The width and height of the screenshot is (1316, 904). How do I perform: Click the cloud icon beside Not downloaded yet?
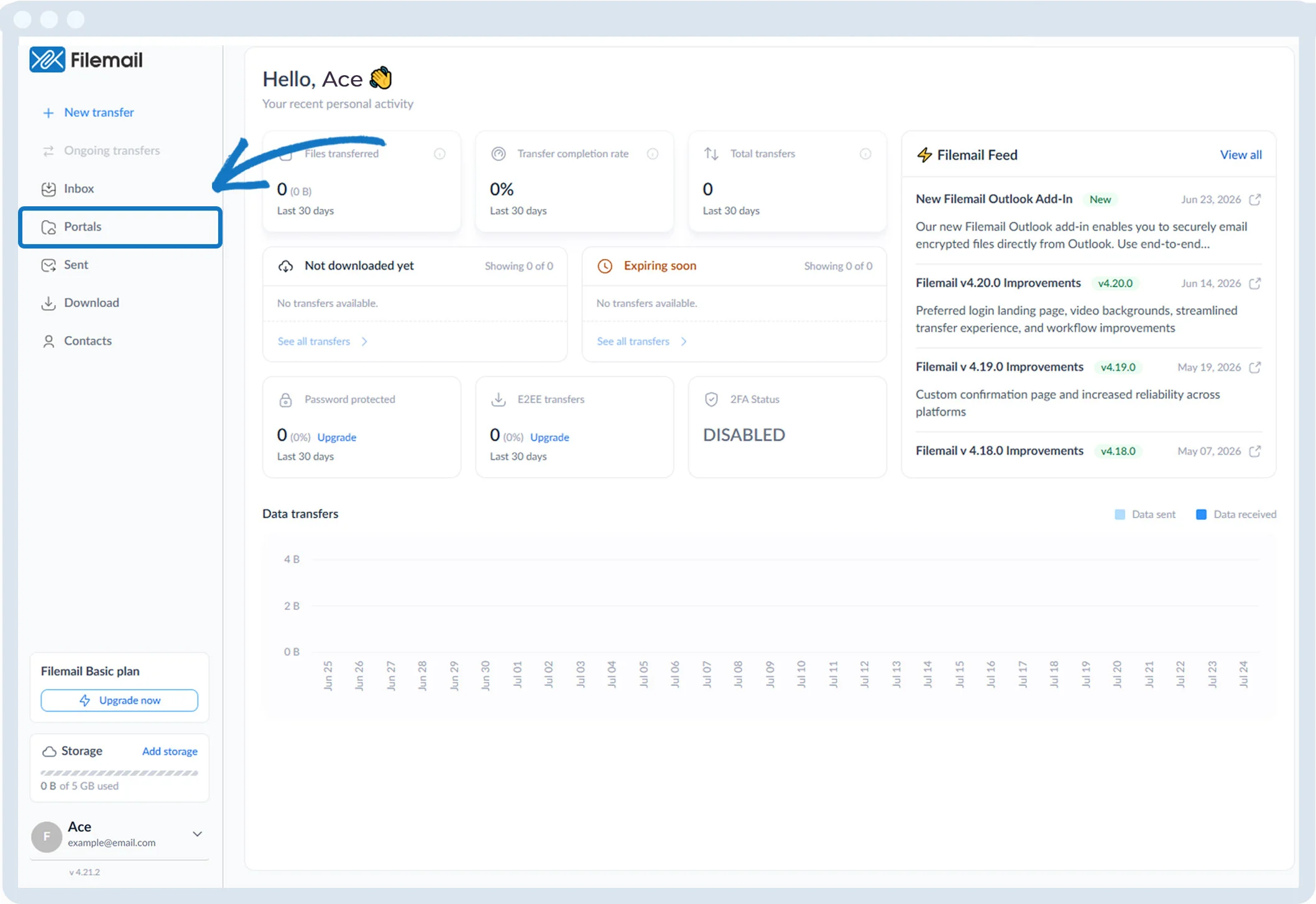(x=285, y=266)
